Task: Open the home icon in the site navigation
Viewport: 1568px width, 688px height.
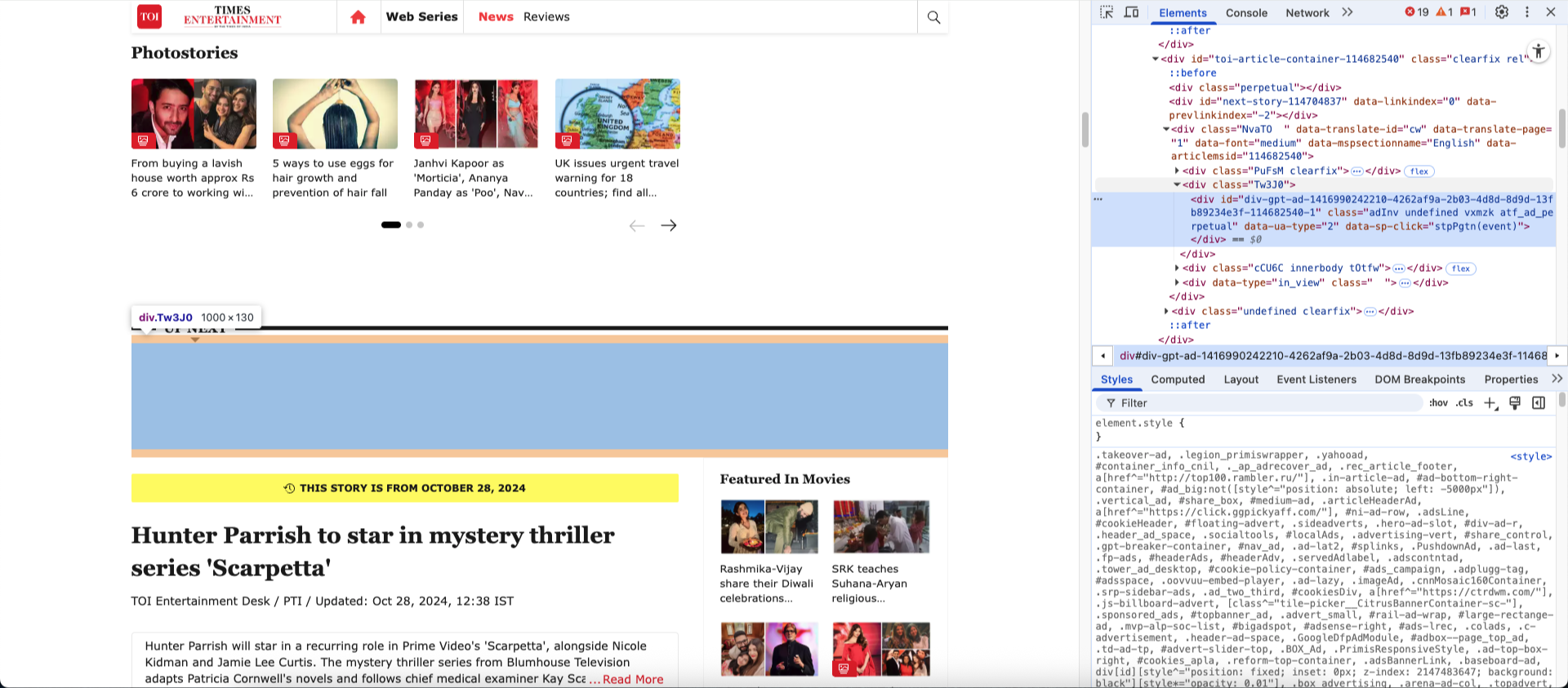Action: (x=358, y=17)
